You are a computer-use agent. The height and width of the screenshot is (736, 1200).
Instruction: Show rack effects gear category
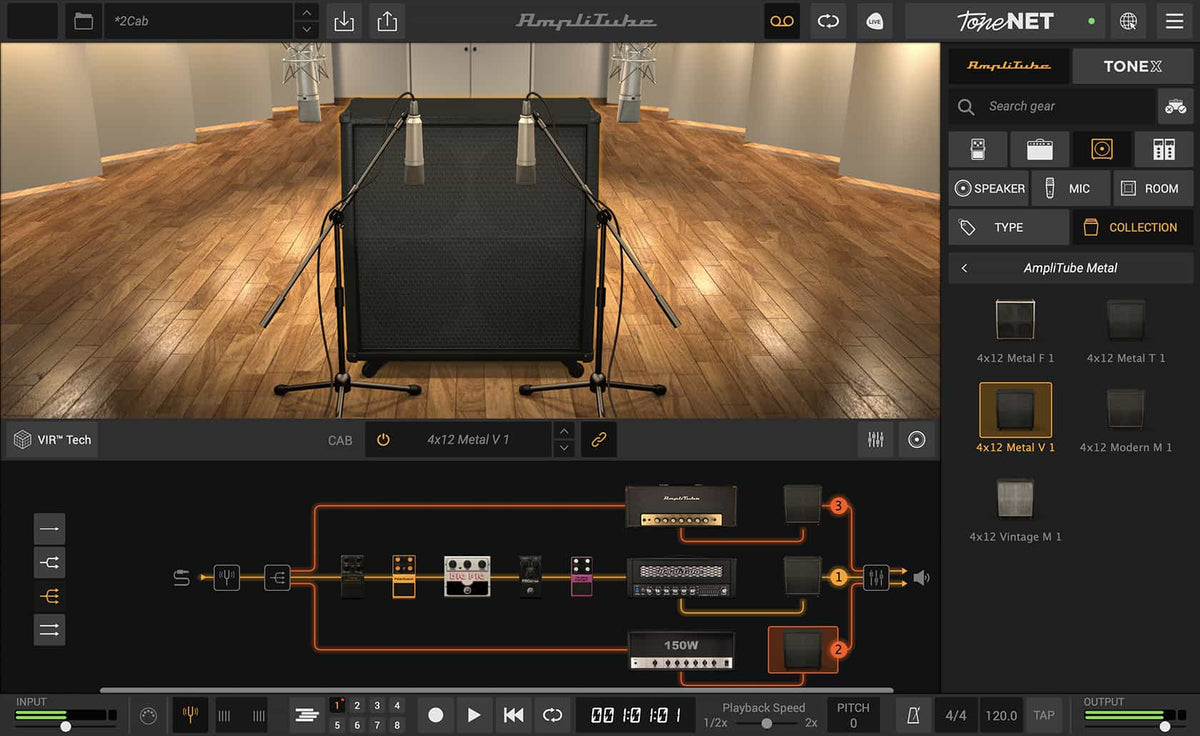click(1164, 149)
